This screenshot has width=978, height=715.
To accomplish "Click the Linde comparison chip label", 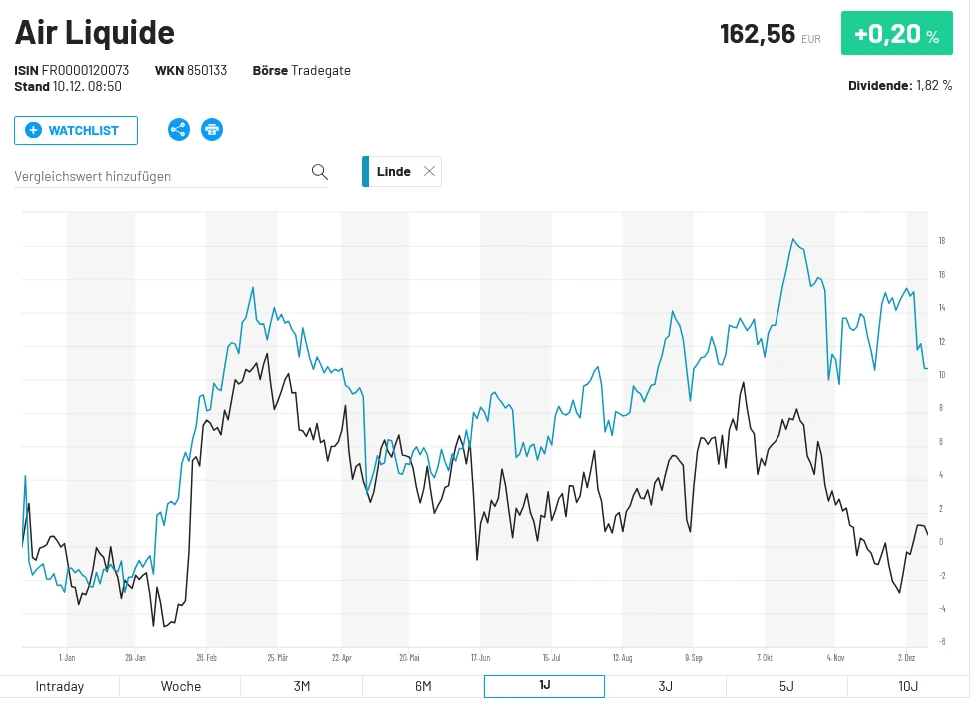I will [x=394, y=170].
